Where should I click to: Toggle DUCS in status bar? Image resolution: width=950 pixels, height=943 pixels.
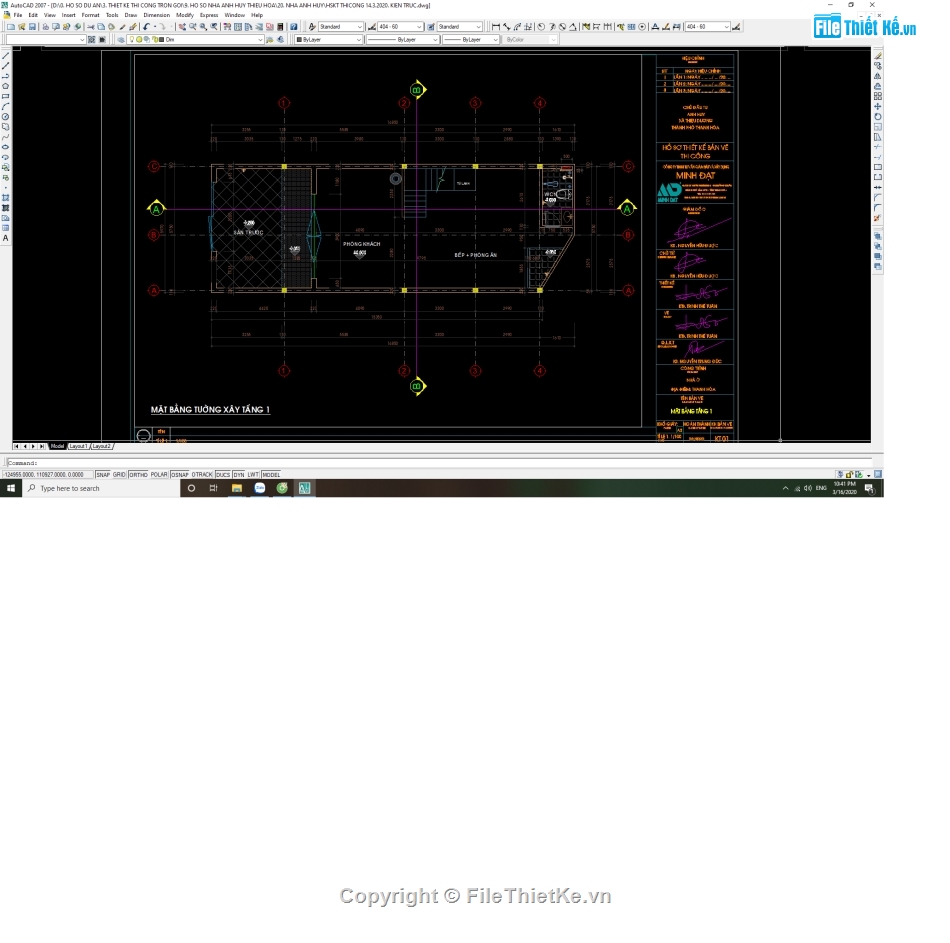(x=223, y=475)
